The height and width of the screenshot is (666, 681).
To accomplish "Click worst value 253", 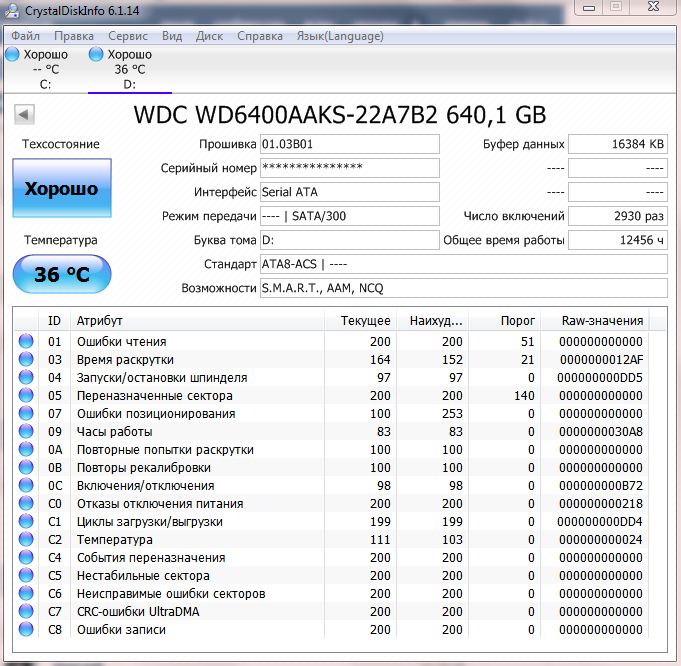I will 452,414.
